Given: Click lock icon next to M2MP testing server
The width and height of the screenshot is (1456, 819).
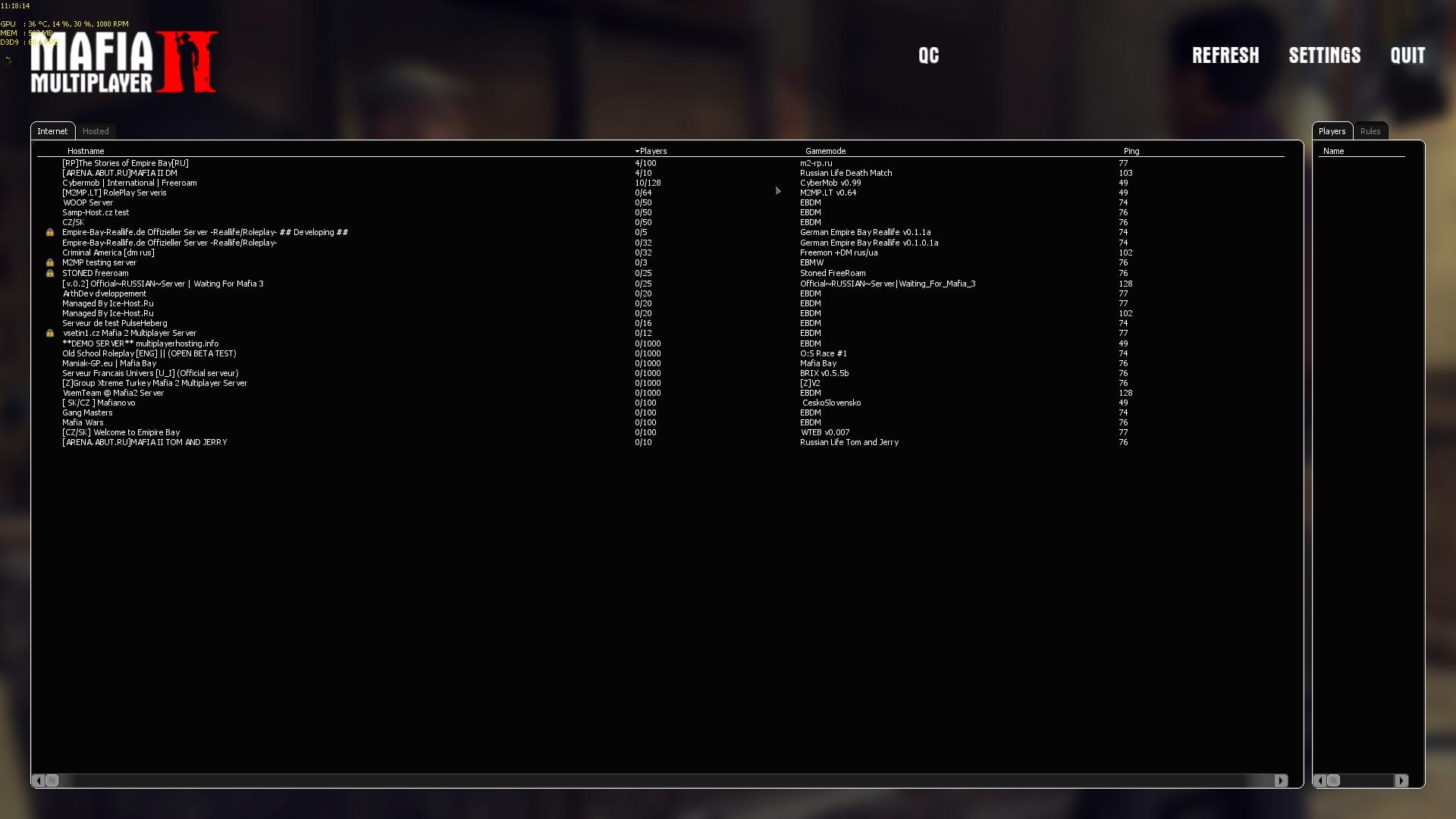Looking at the screenshot, I should click(x=50, y=263).
